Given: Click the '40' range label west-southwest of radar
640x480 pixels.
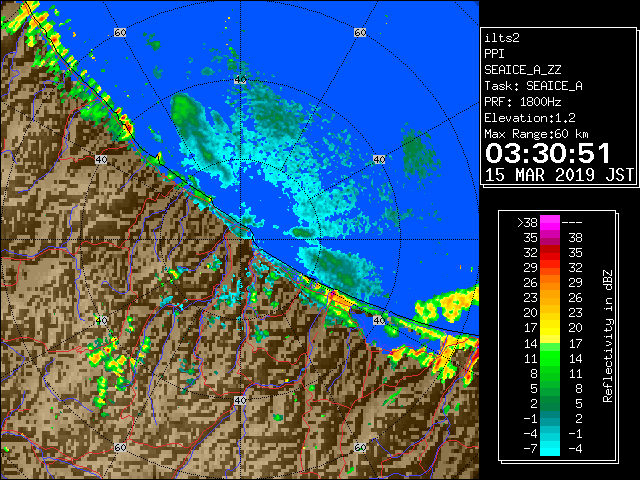Looking at the screenshot, I should pos(101,320).
